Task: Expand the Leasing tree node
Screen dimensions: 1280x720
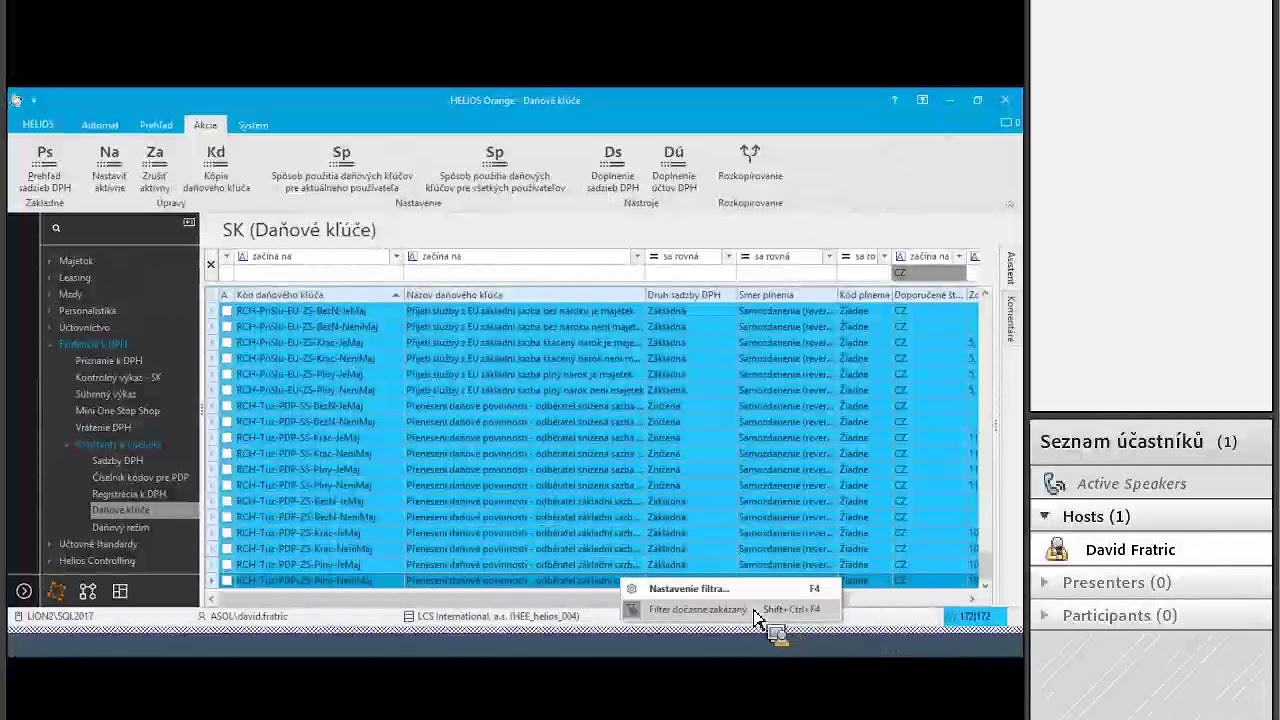Action: point(50,278)
